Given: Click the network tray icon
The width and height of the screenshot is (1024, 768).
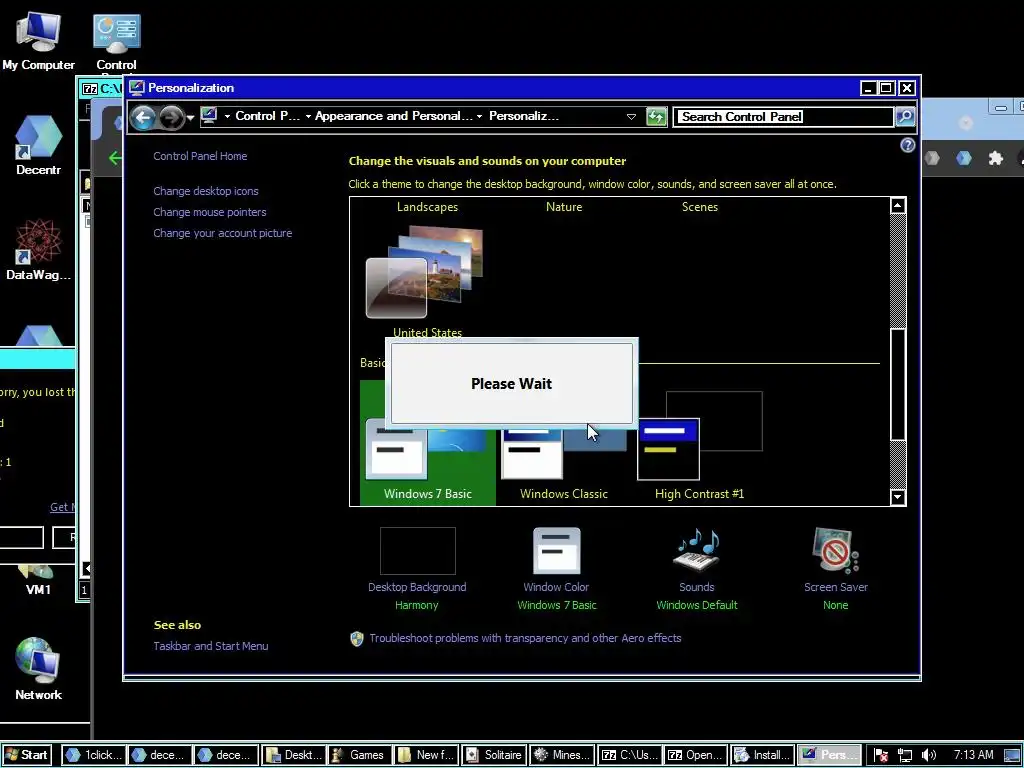Looking at the screenshot, I should (x=905, y=755).
